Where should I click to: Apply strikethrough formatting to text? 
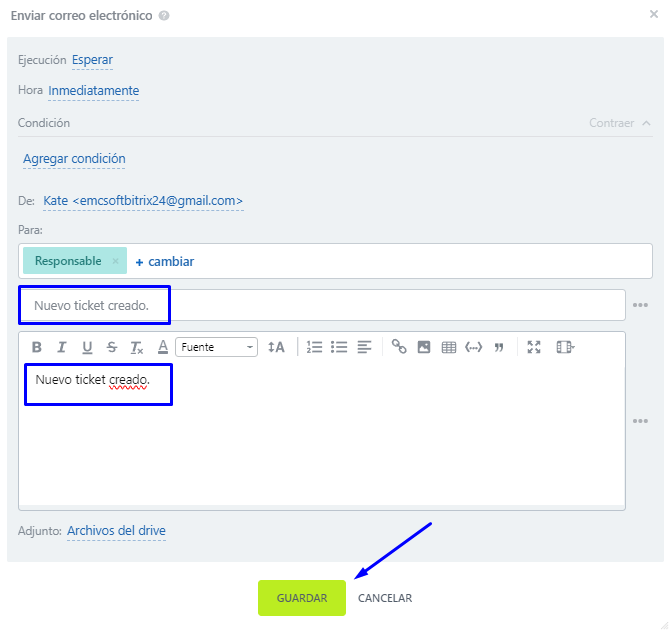coord(112,347)
